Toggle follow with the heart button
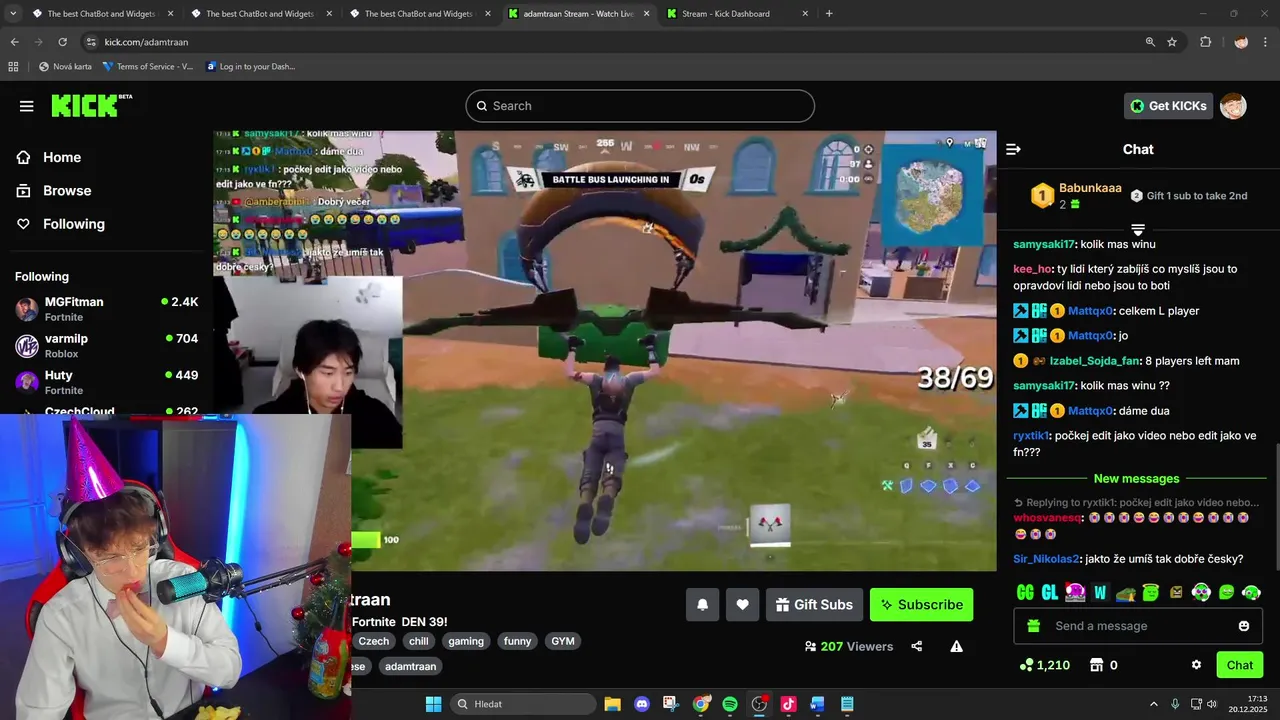This screenshot has width=1280, height=720. click(742, 604)
